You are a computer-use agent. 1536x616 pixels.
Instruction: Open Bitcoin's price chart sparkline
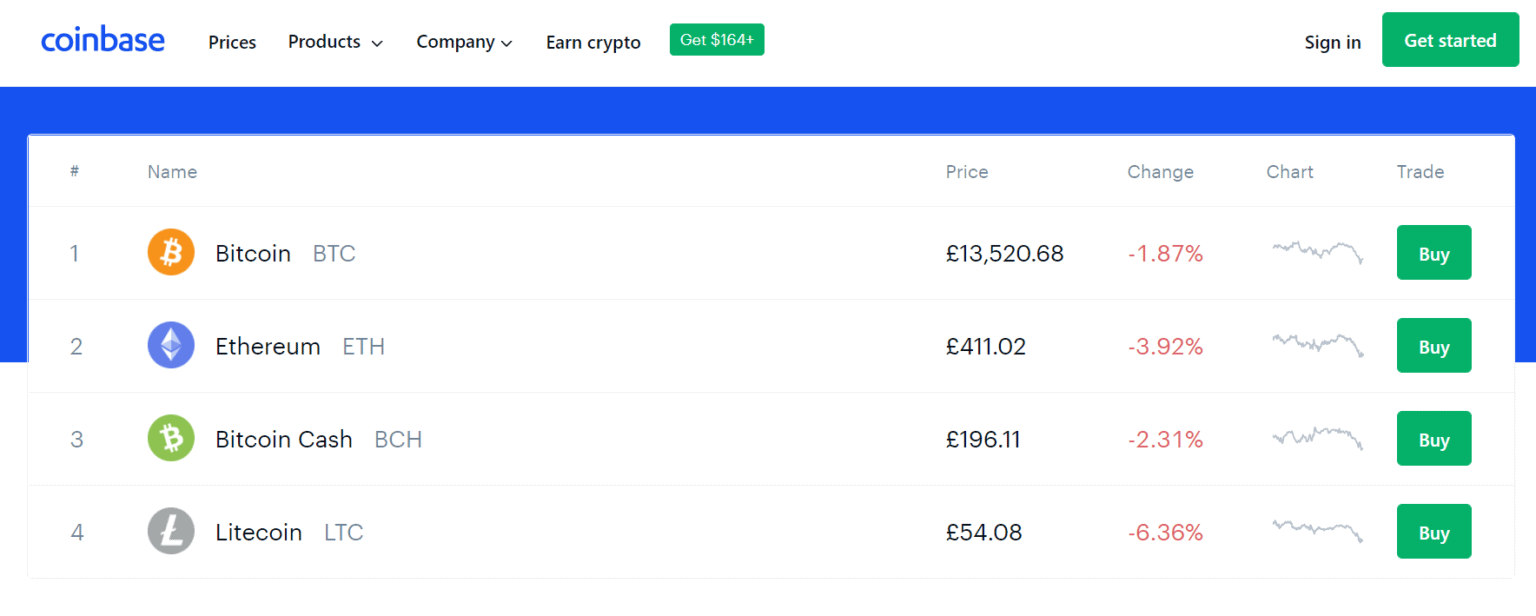point(1317,253)
